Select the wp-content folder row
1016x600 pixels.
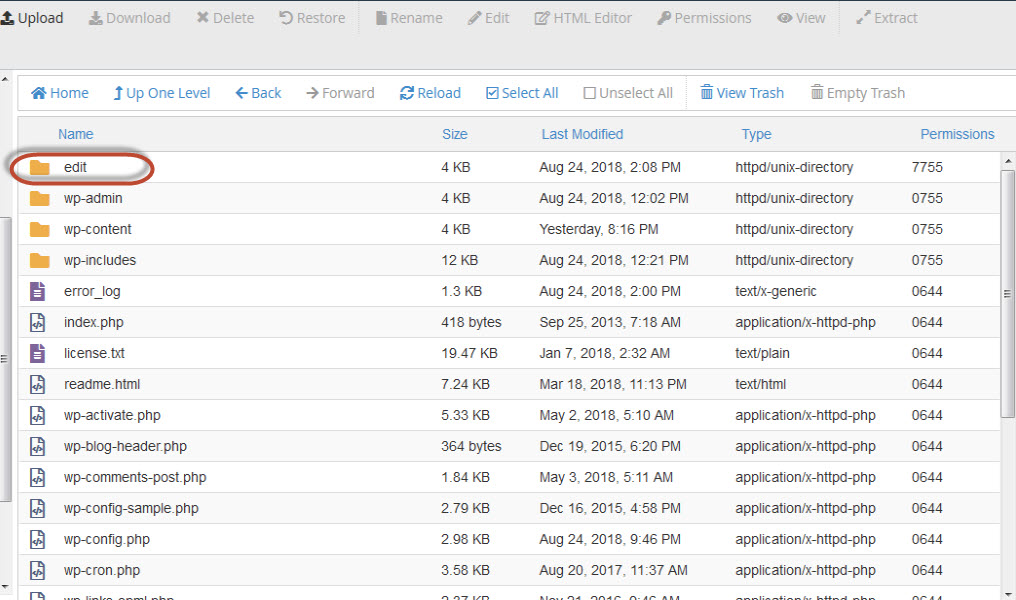click(x=98, y=229)
